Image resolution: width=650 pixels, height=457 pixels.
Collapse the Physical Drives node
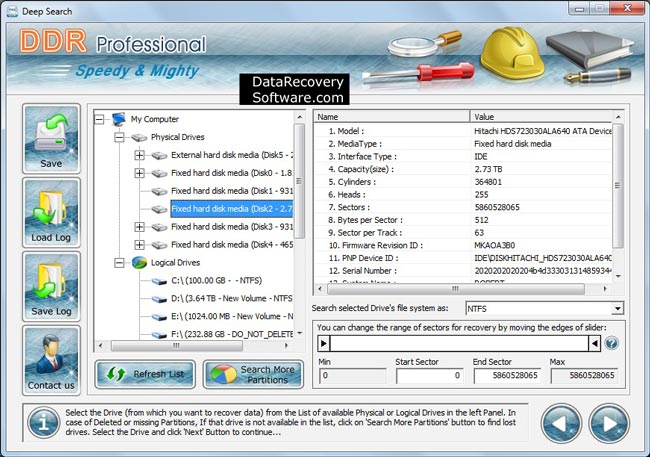(x=119, y=137)
